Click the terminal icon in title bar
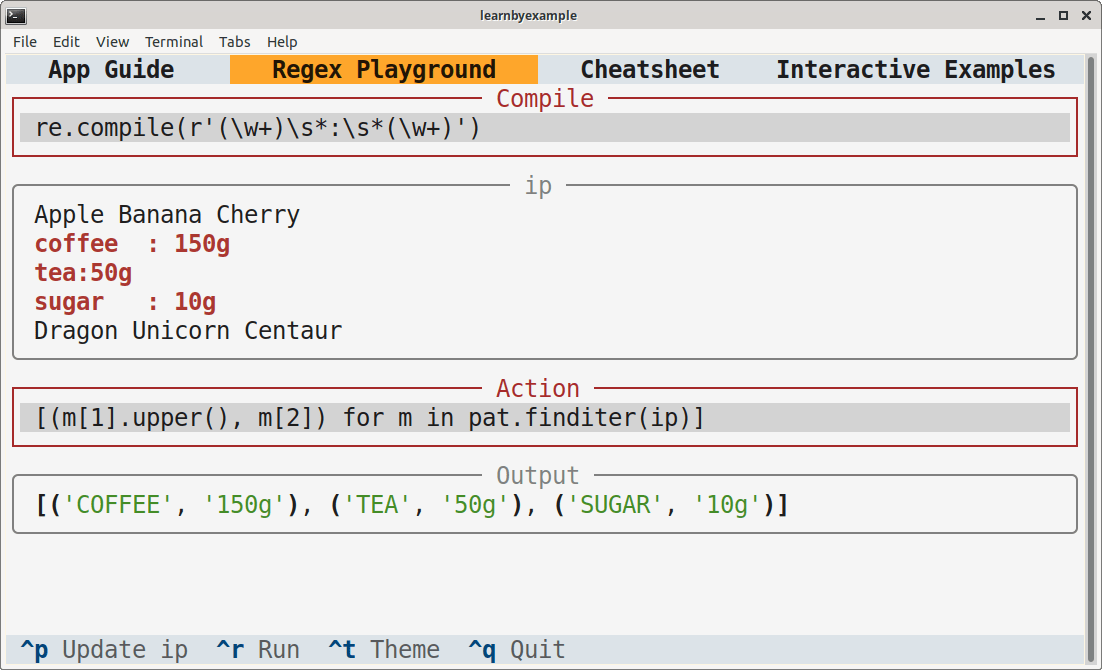 click(16, 15)
